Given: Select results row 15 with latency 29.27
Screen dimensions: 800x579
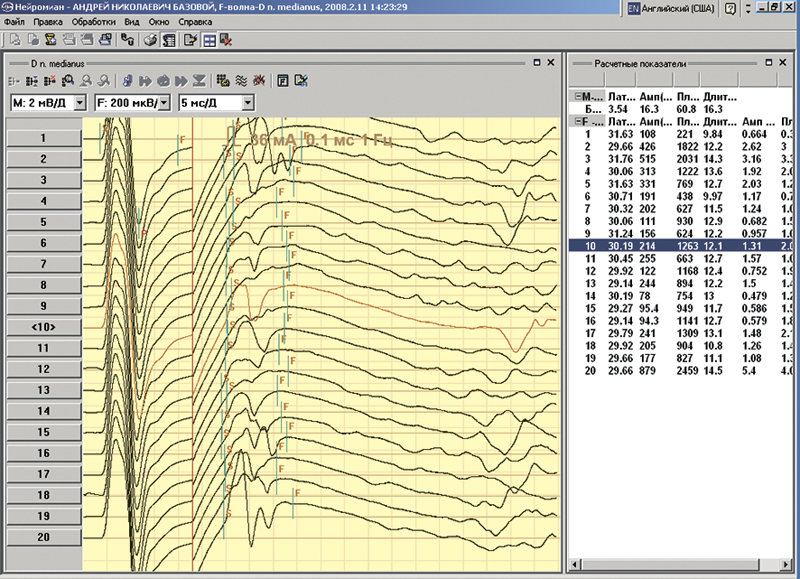Looking at the screenshot, I should pos(681,308).
